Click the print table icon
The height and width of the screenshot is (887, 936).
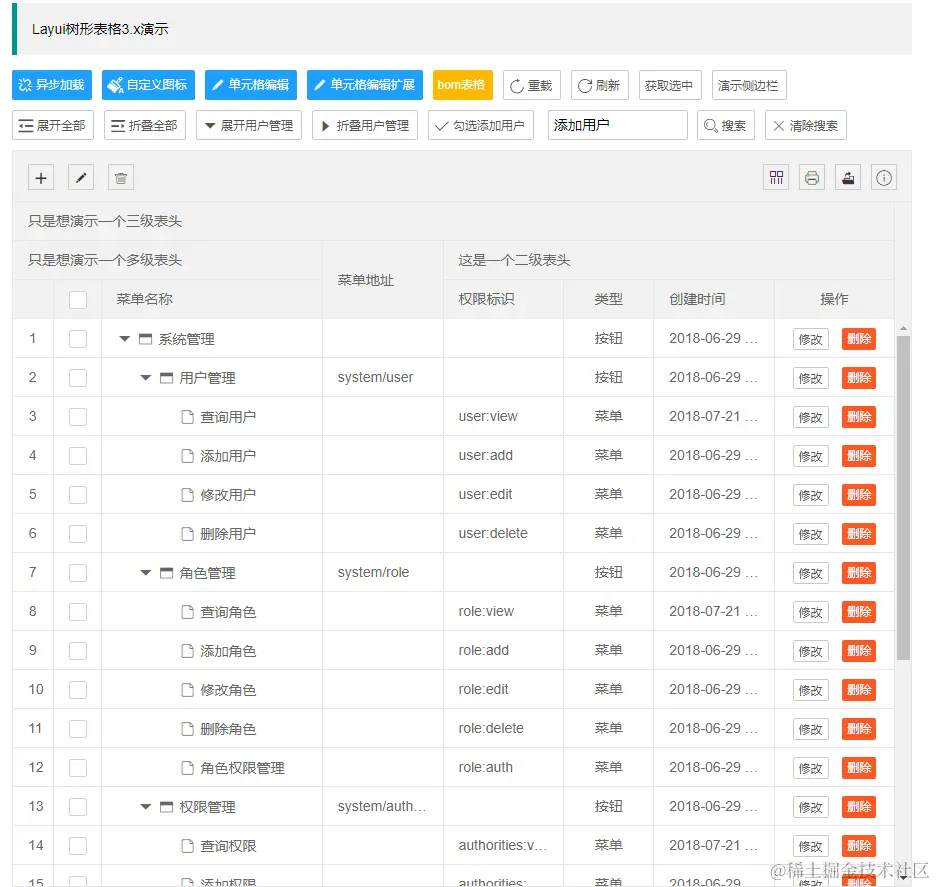coord(812,178)
